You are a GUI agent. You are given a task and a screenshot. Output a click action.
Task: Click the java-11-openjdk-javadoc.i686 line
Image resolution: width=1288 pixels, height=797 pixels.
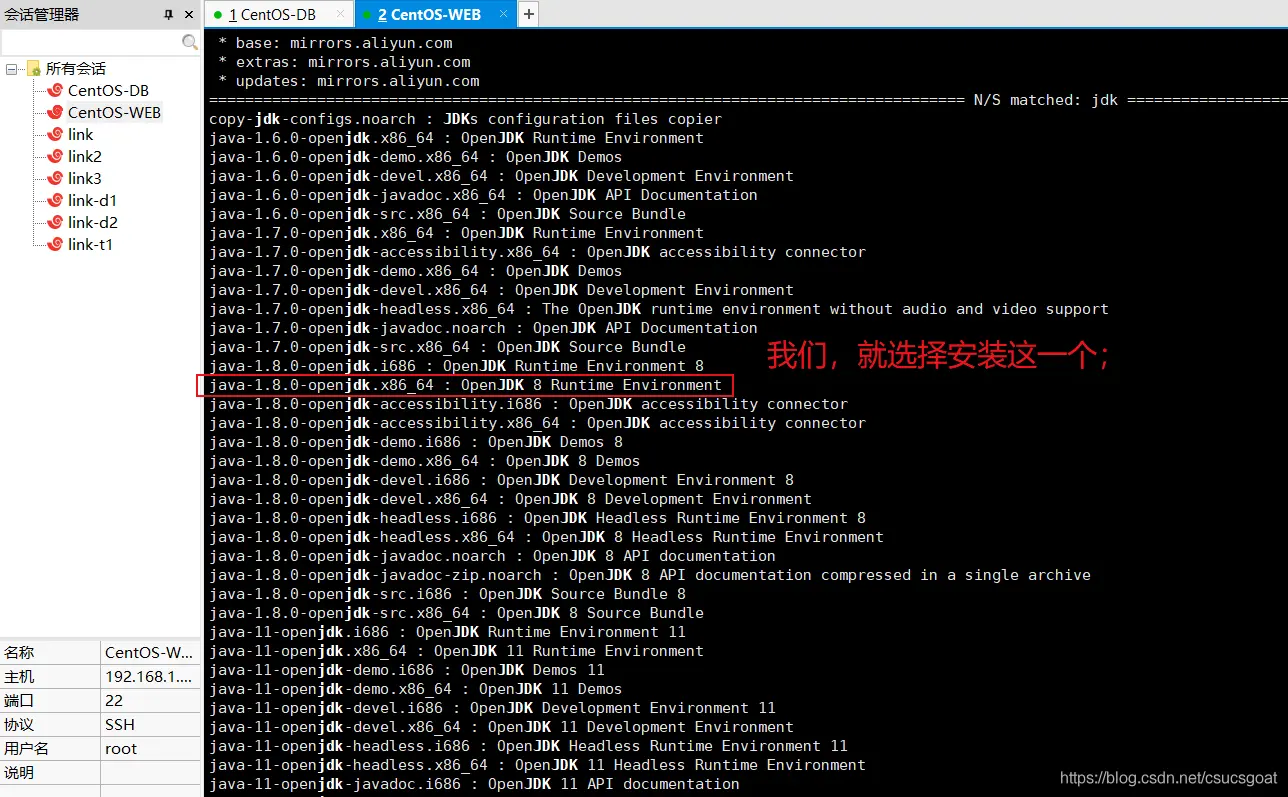474,784
